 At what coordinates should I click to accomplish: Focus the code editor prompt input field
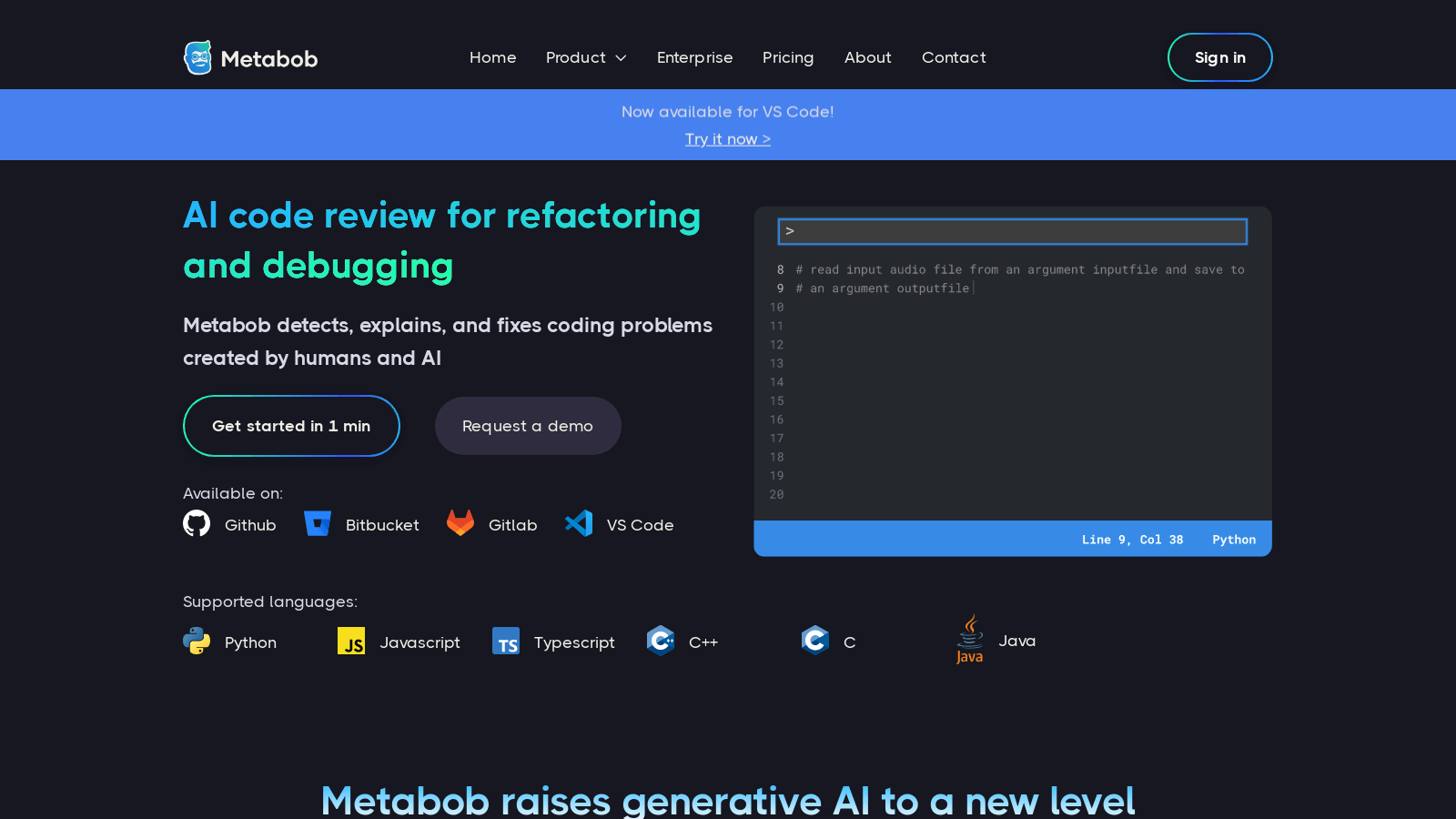[1013, 231]
